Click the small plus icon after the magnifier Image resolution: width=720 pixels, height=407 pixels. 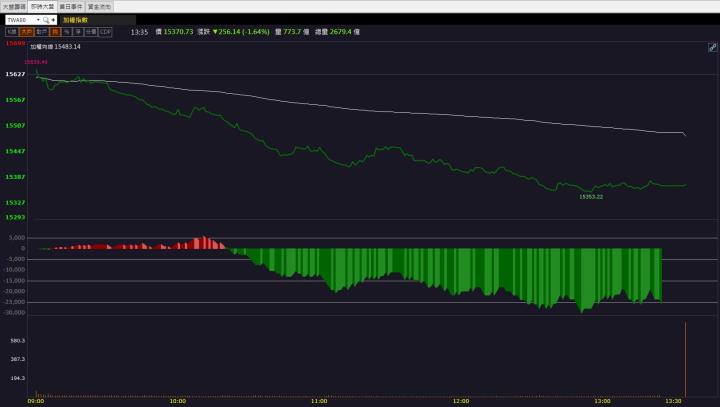[x=53, y=20]
